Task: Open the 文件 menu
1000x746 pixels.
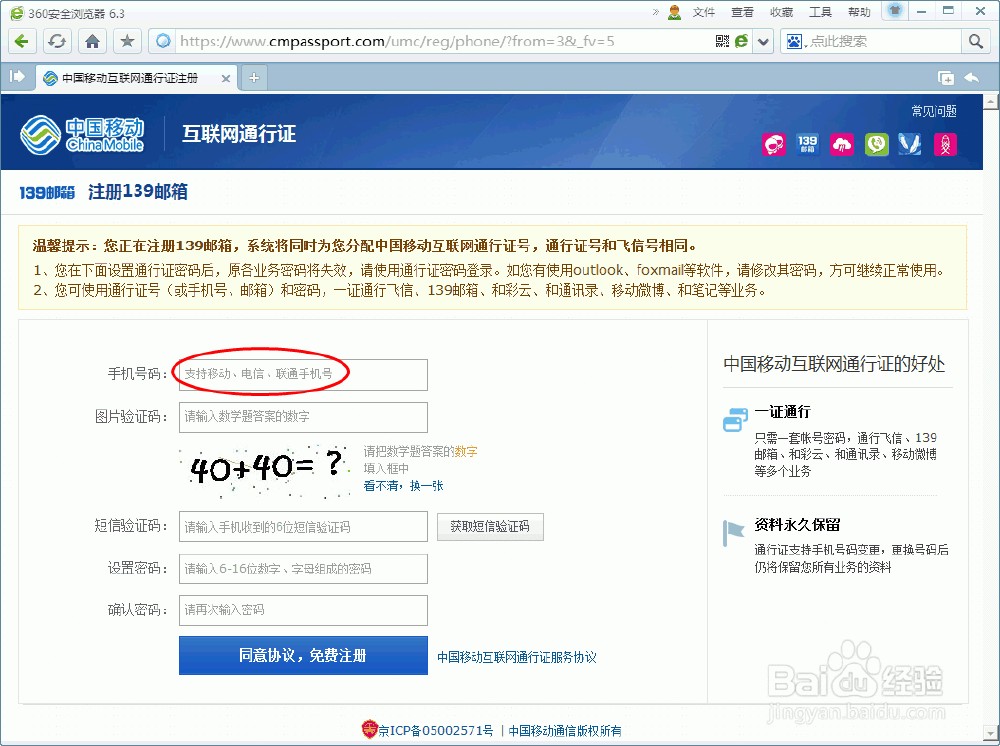Action: coord(703,12)
